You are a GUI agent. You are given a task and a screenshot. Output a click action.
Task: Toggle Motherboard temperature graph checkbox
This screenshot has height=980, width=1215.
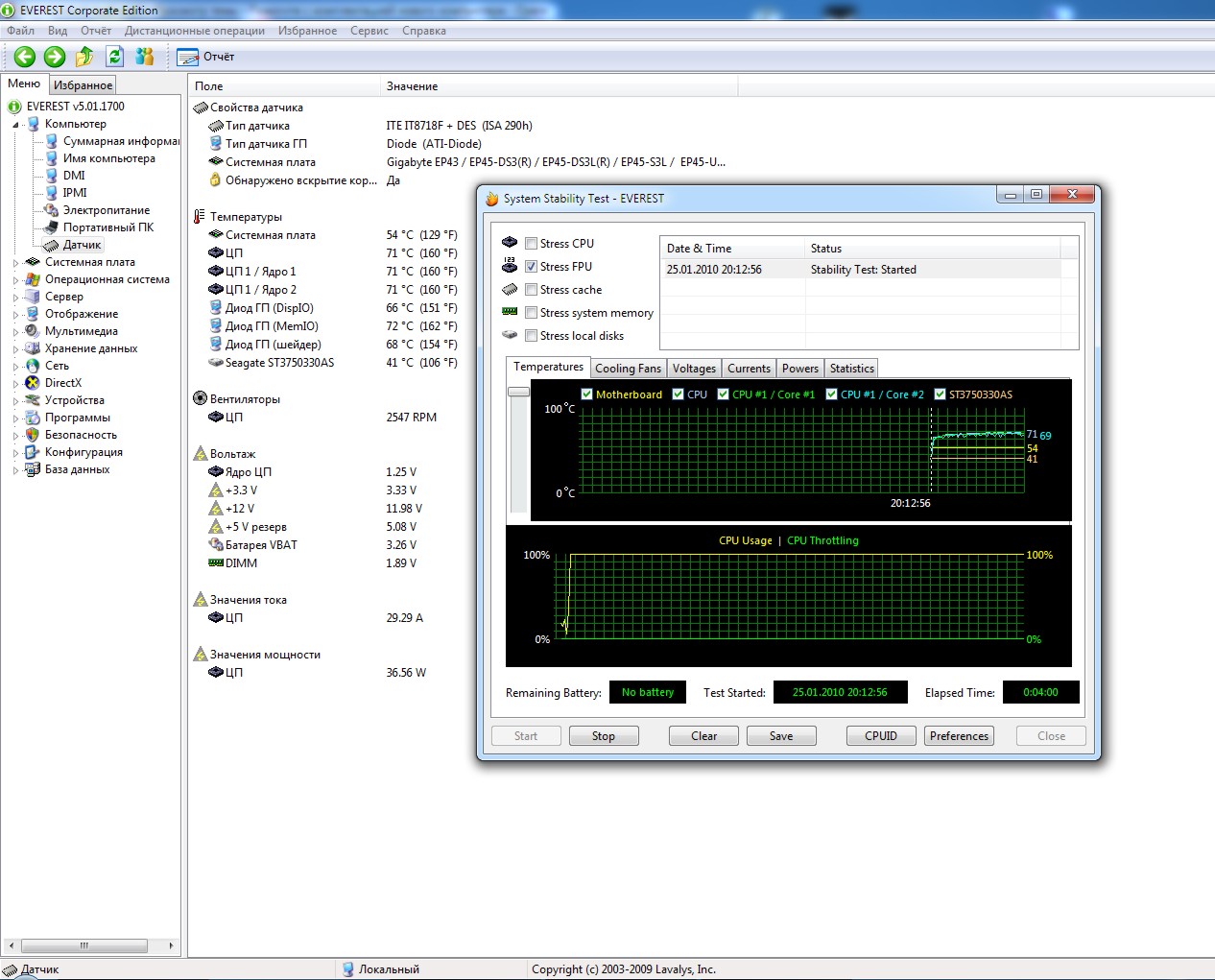pos(586,394)
